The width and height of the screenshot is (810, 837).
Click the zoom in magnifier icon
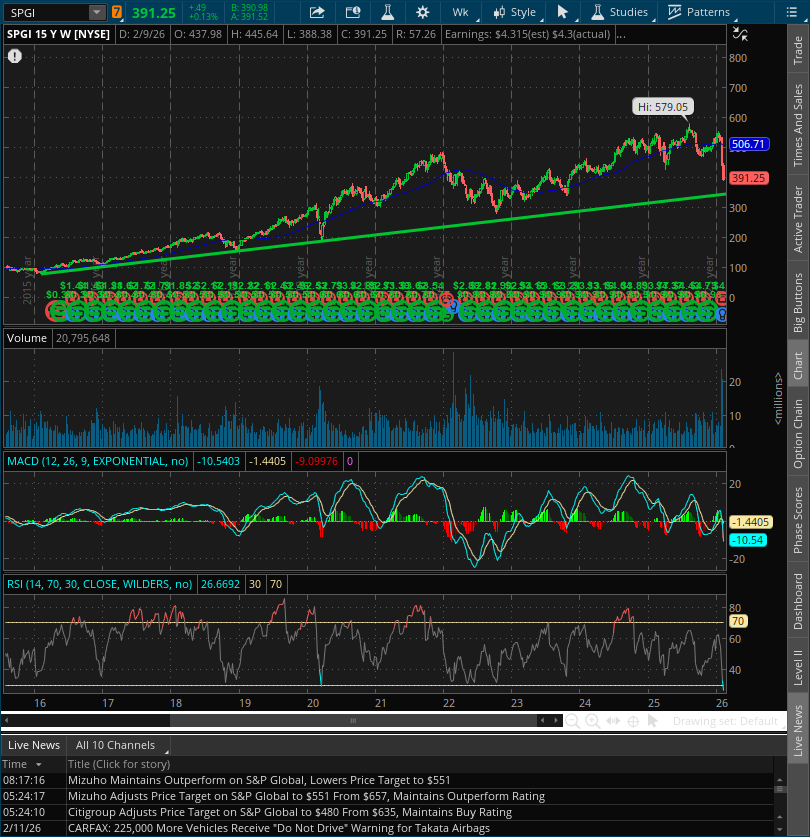point(593,721)
